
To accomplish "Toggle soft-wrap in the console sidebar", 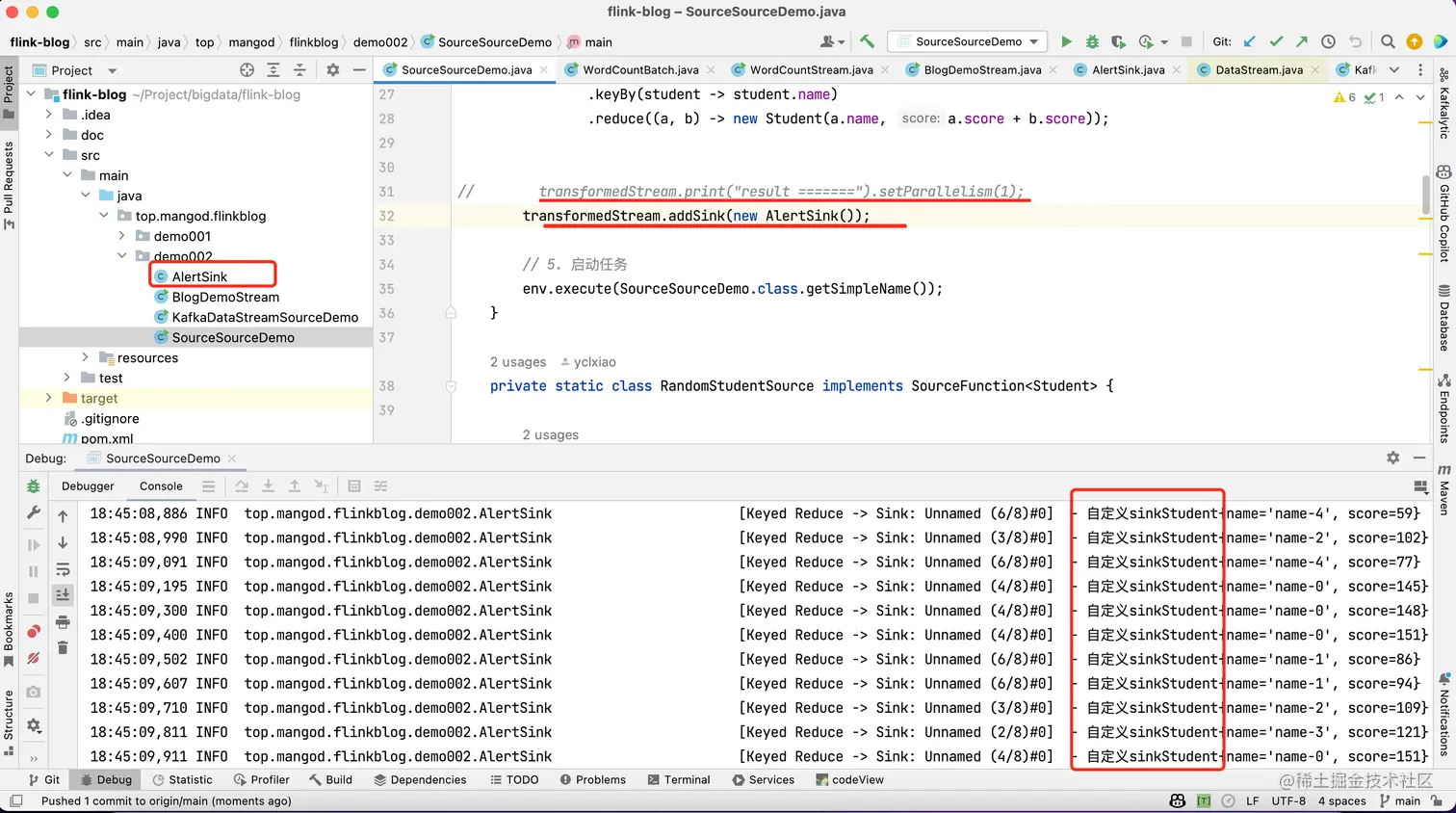I will click(63, 569).
